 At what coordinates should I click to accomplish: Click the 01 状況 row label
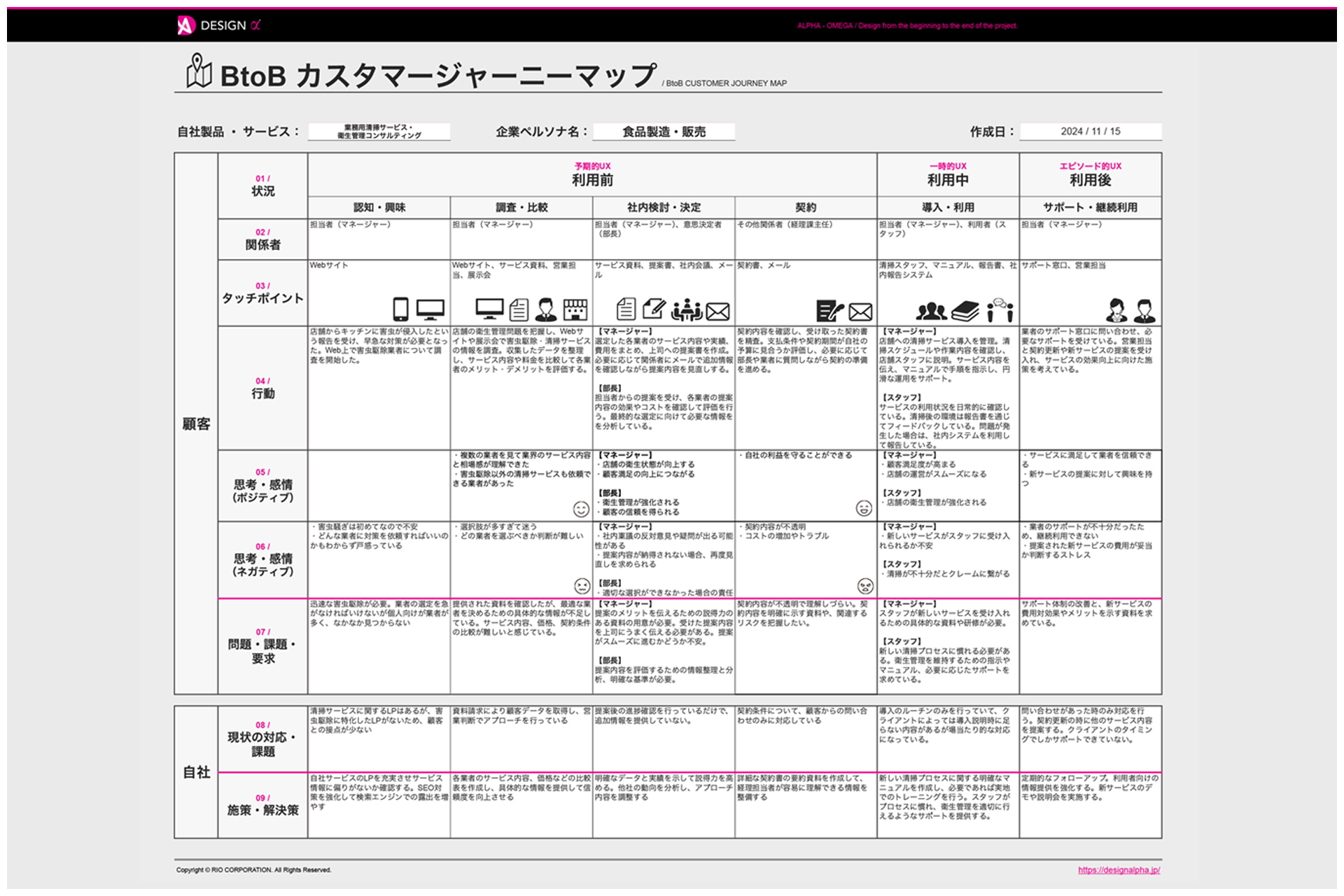tap(262, 186)
